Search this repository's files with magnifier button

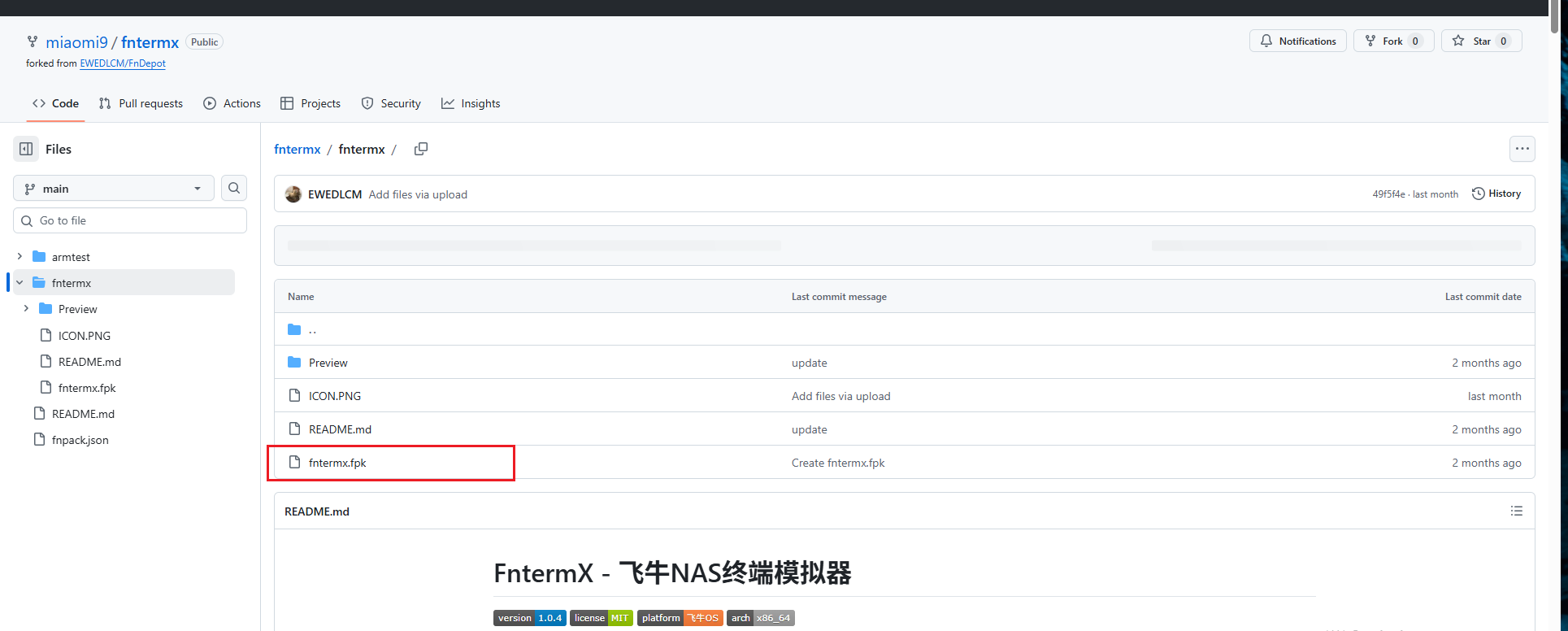[x=234, y=188]
